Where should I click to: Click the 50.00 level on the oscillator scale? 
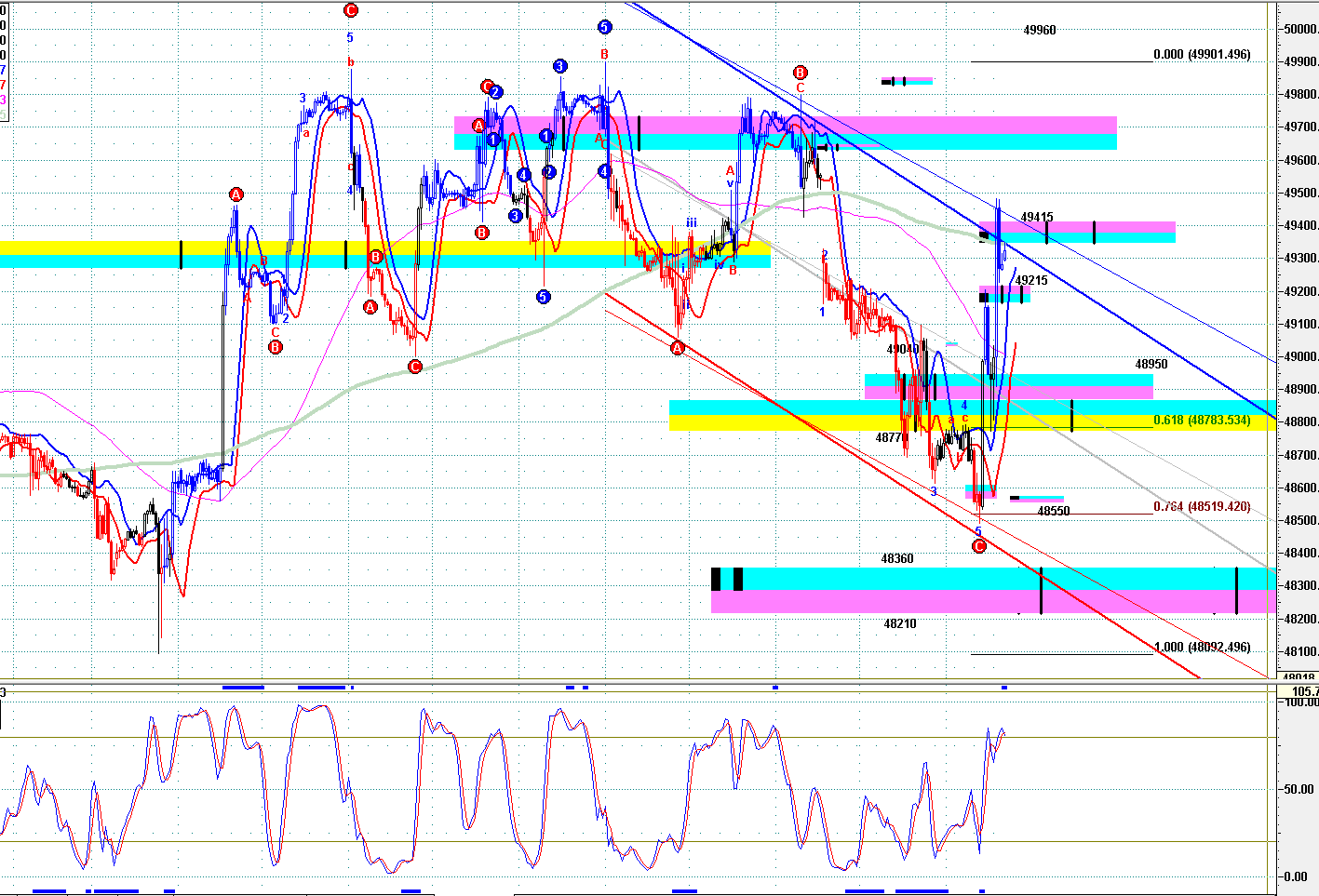pyautogui.click(x=1297, y=789)
